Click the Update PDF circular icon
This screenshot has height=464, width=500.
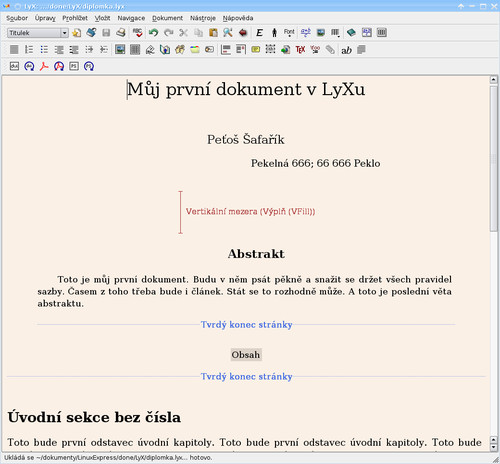59,66
